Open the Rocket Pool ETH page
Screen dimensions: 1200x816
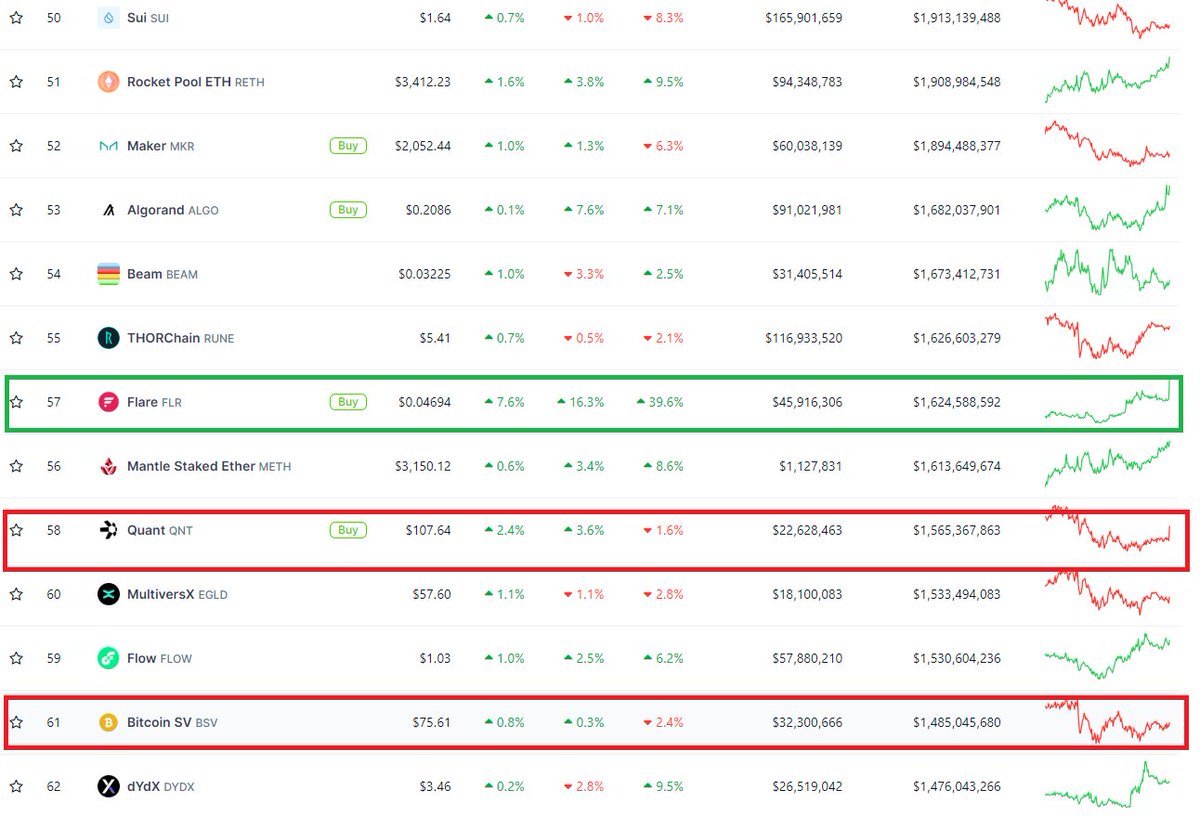[196, 82]
